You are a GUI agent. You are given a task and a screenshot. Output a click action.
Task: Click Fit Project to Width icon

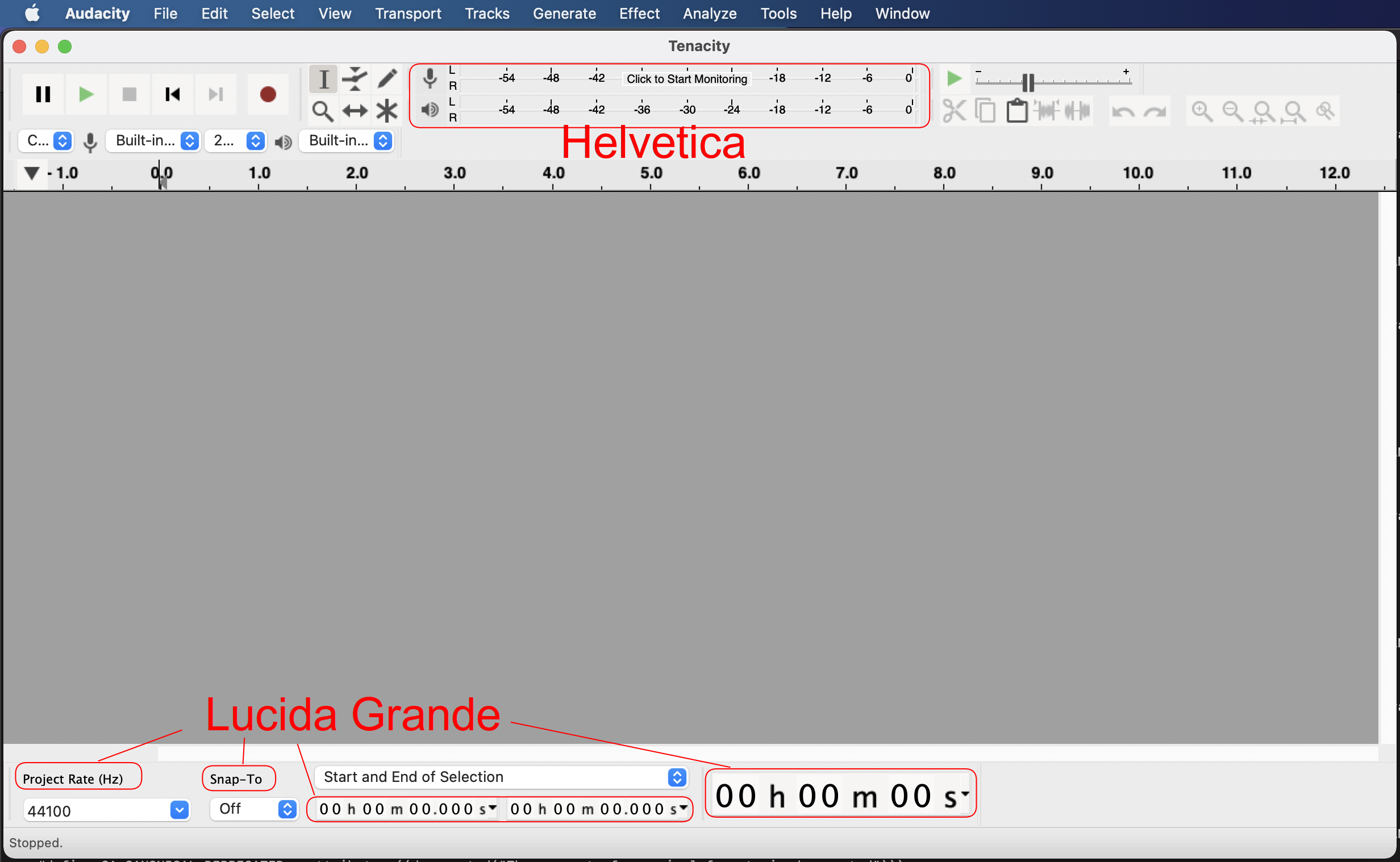[x=1294, y=111]
